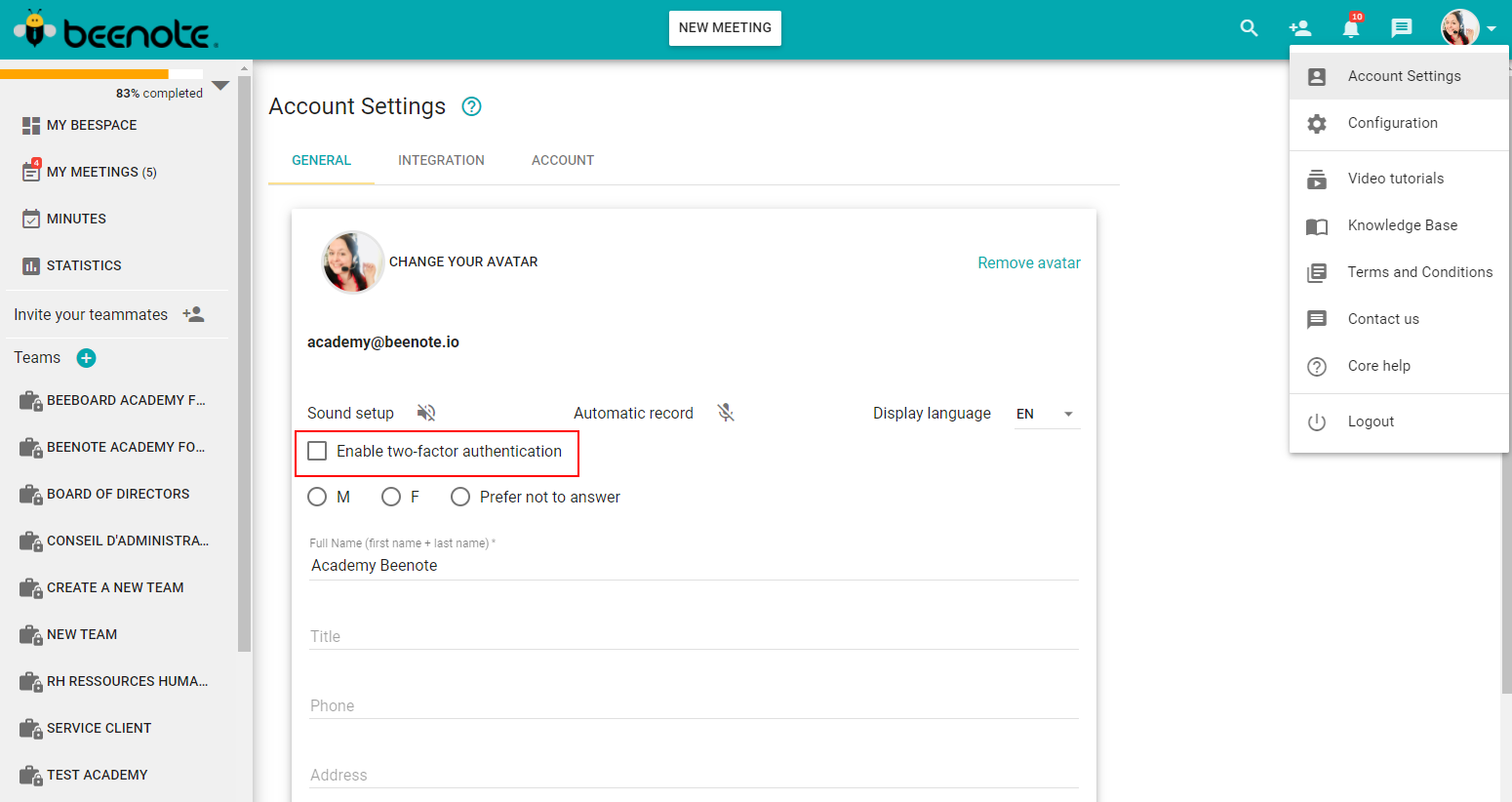Open the chat messages icon
Viewport: 1512px width, 802px height.
coord(1402,28)
